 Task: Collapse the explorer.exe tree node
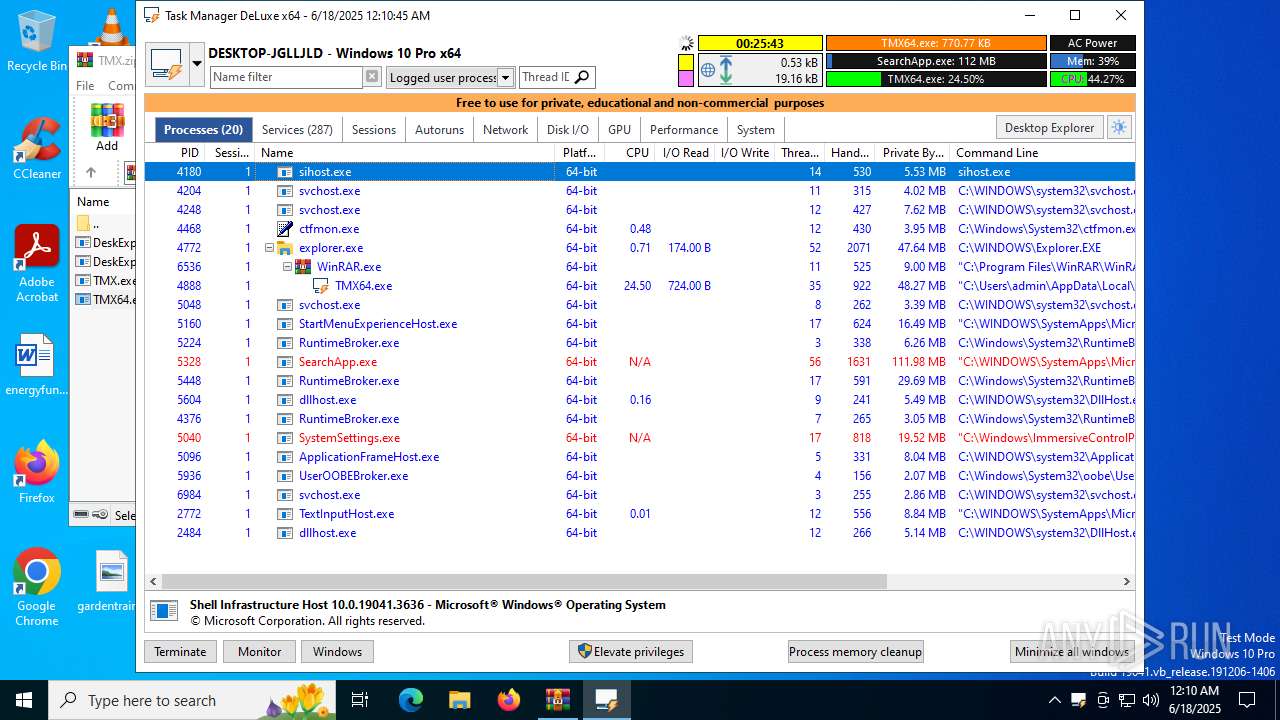[269, 248]
